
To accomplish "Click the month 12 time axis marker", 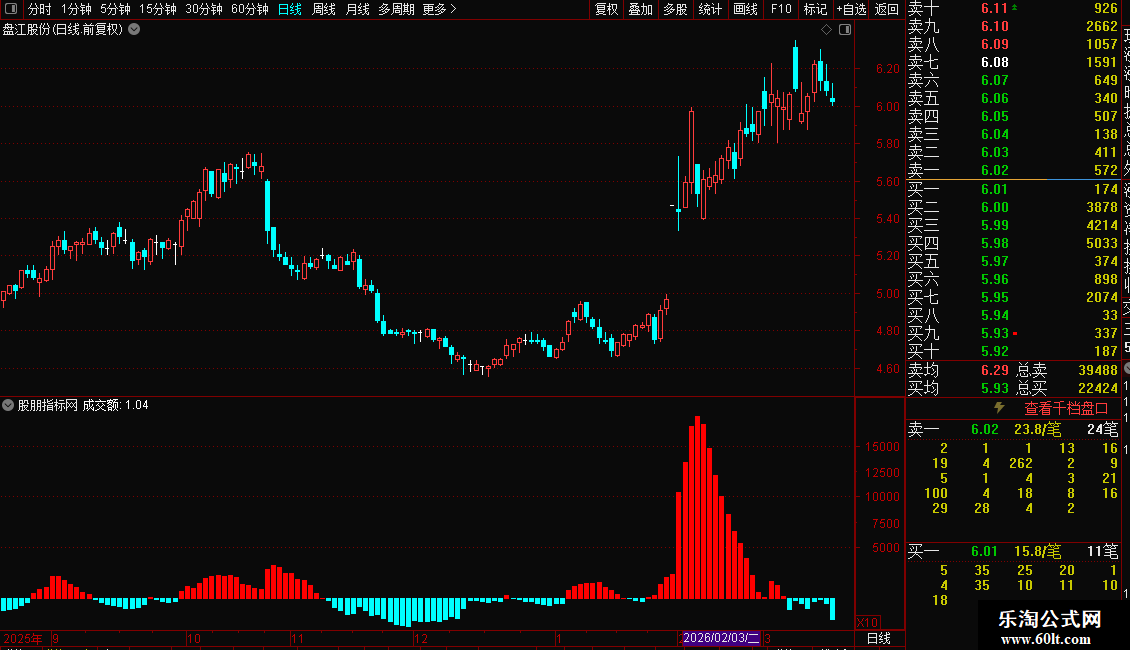I will [421, 638].
